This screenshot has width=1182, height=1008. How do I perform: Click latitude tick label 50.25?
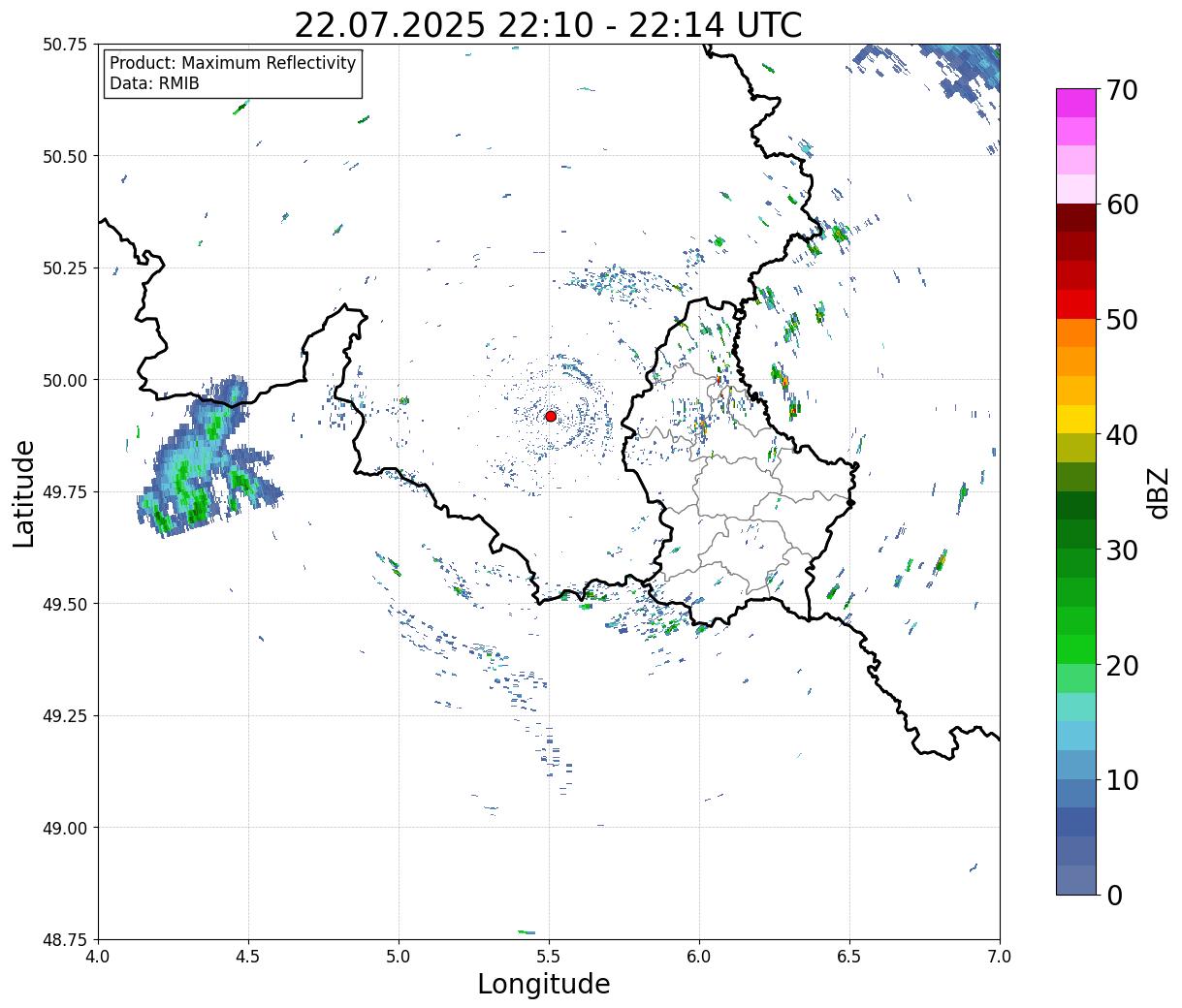pos(65,268)
